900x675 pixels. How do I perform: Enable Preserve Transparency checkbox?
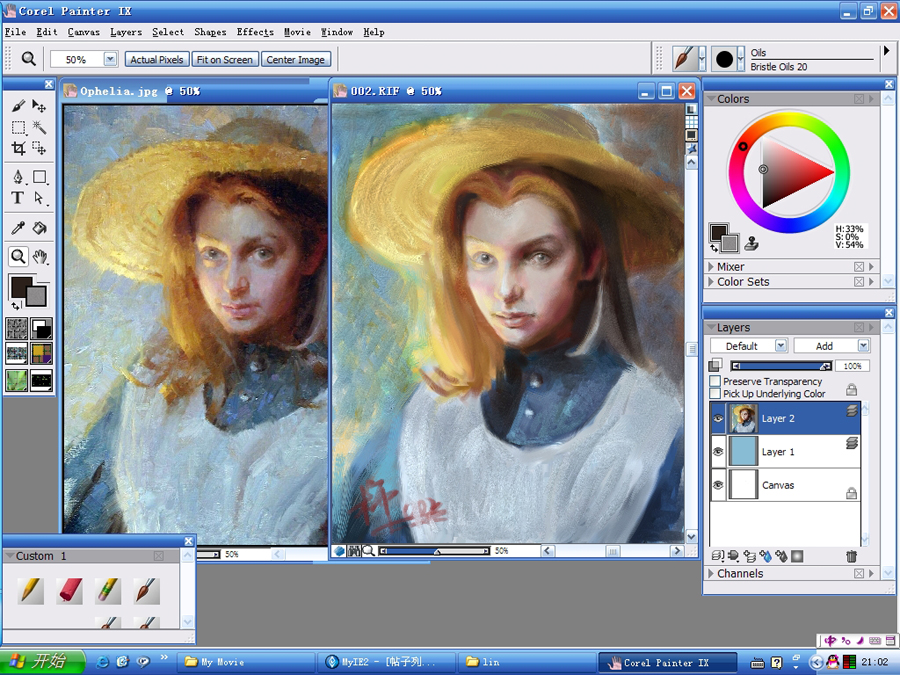(715, 381)
